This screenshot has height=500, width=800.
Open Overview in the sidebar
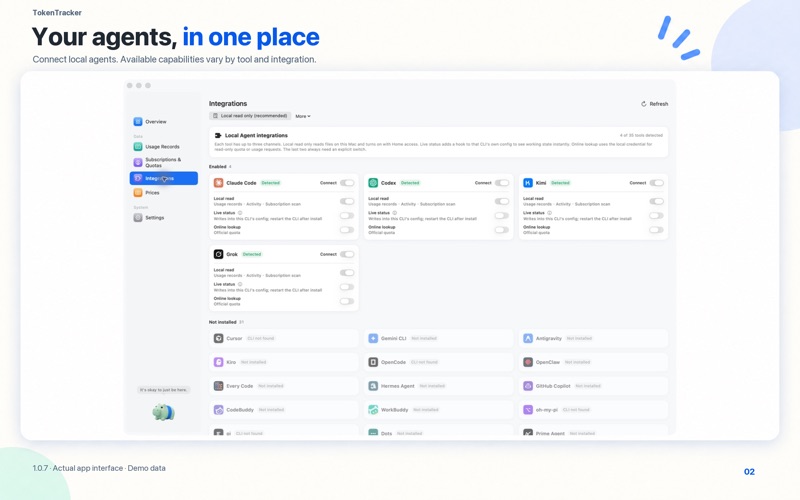164,121
